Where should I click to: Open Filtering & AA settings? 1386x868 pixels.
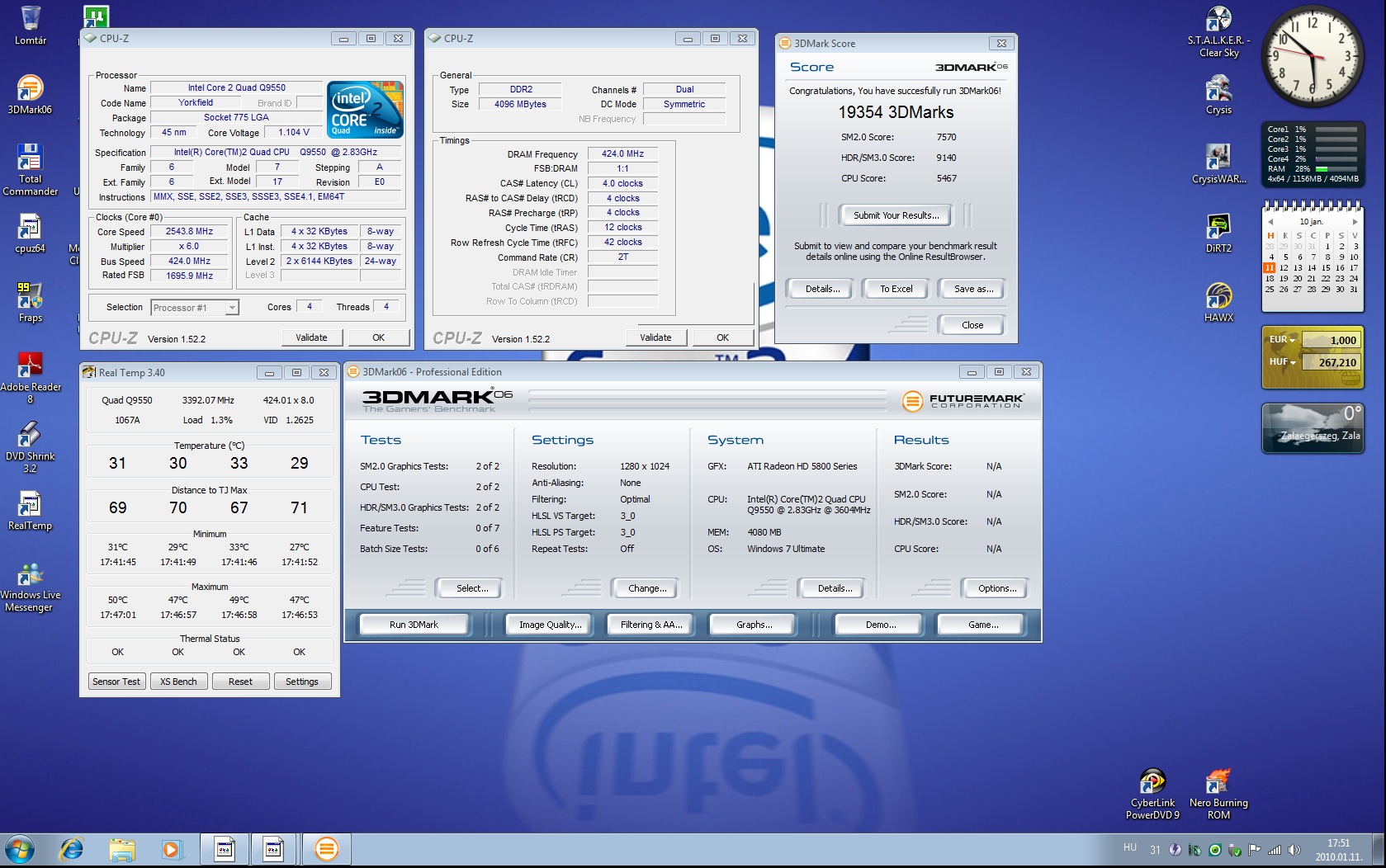click(651, 625)
